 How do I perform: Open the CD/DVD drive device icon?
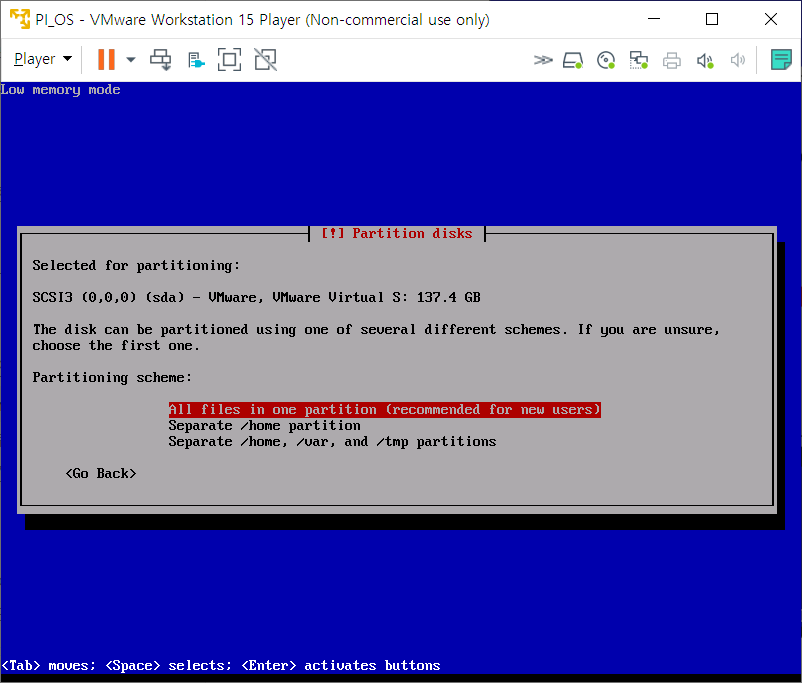coord(605,60)
